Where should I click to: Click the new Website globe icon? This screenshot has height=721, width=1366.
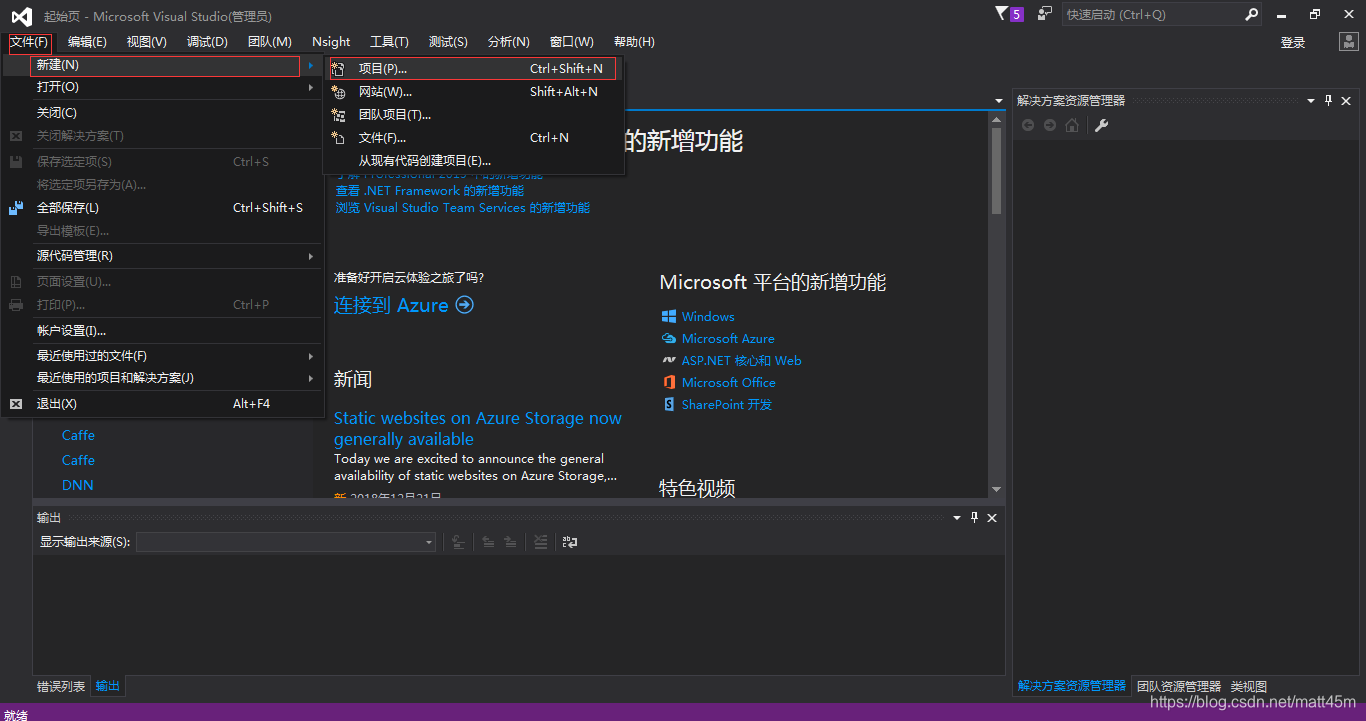(x=339, y=92)
